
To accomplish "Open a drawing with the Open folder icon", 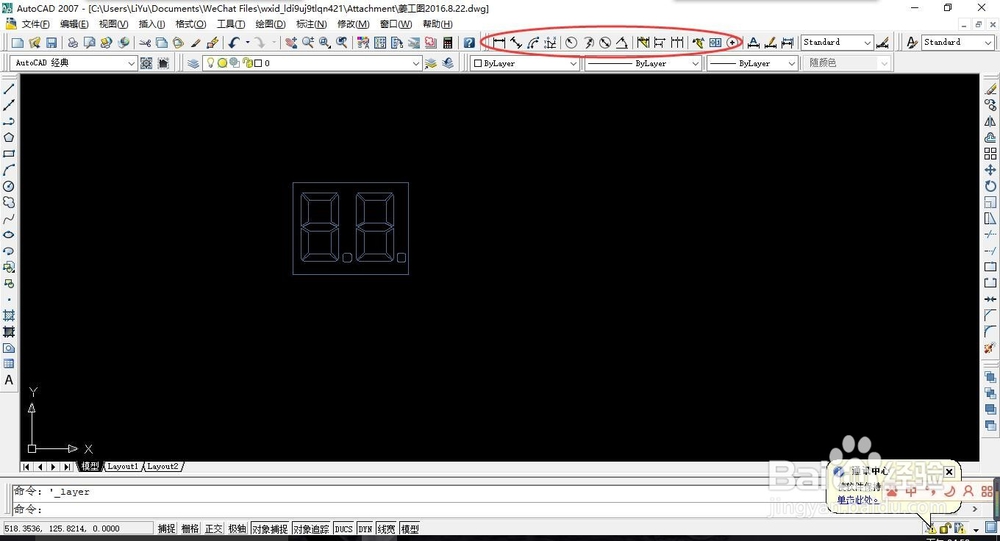I will click(x=34, y=43).
